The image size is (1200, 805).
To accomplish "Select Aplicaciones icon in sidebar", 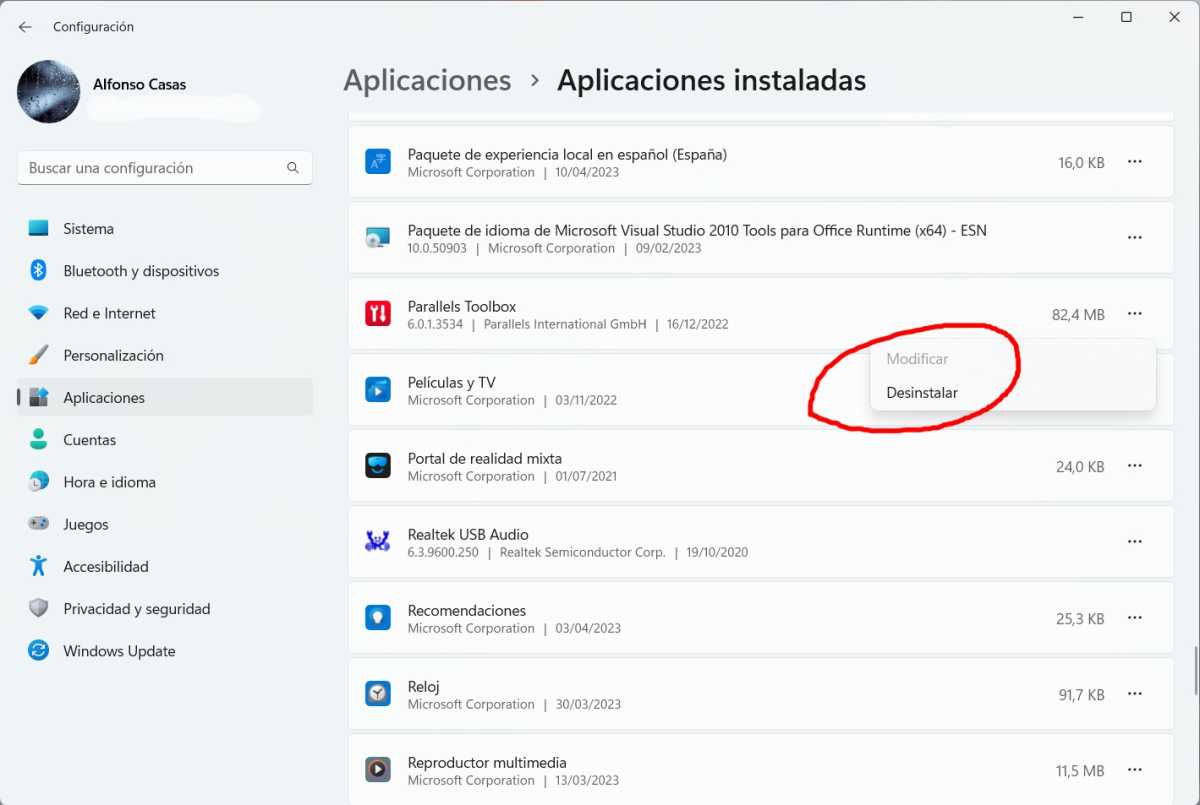I will 39,397.
